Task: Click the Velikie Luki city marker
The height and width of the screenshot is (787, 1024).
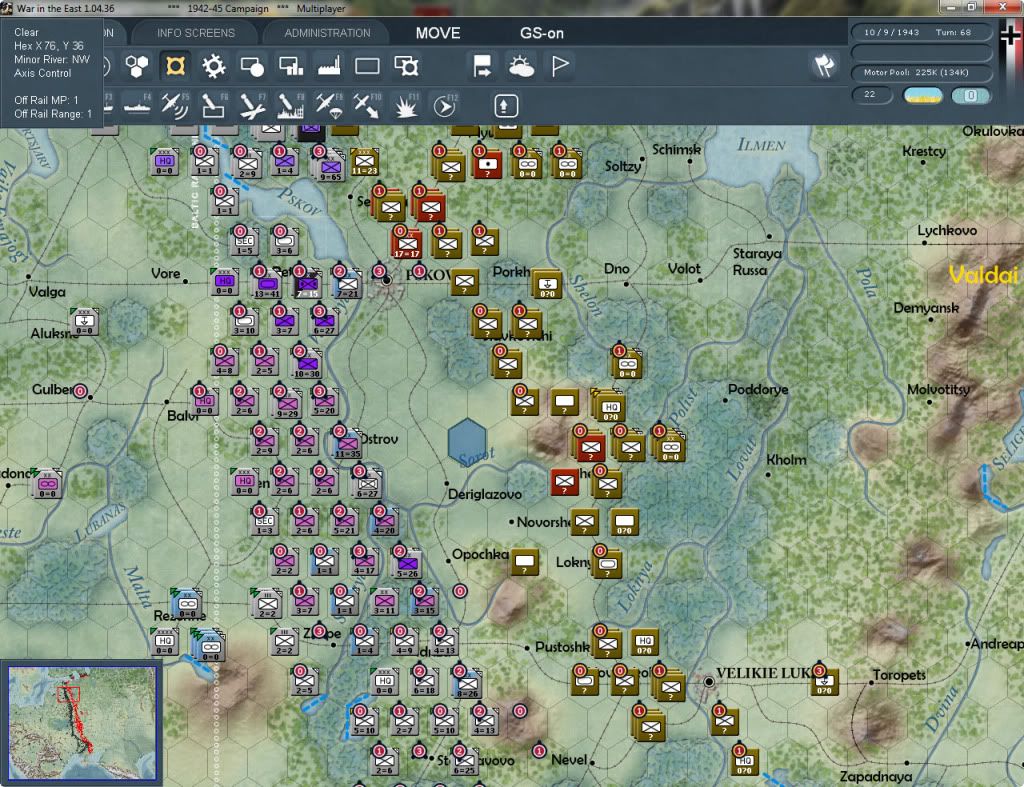Action: pyautogui.click(x=709, y=682)
